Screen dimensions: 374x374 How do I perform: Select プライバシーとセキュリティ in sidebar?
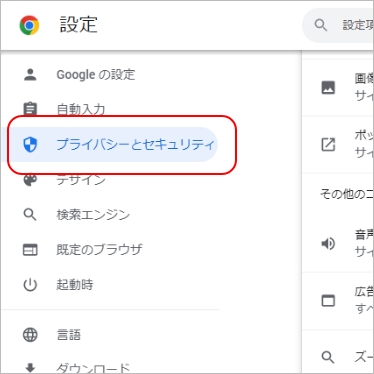110,145
